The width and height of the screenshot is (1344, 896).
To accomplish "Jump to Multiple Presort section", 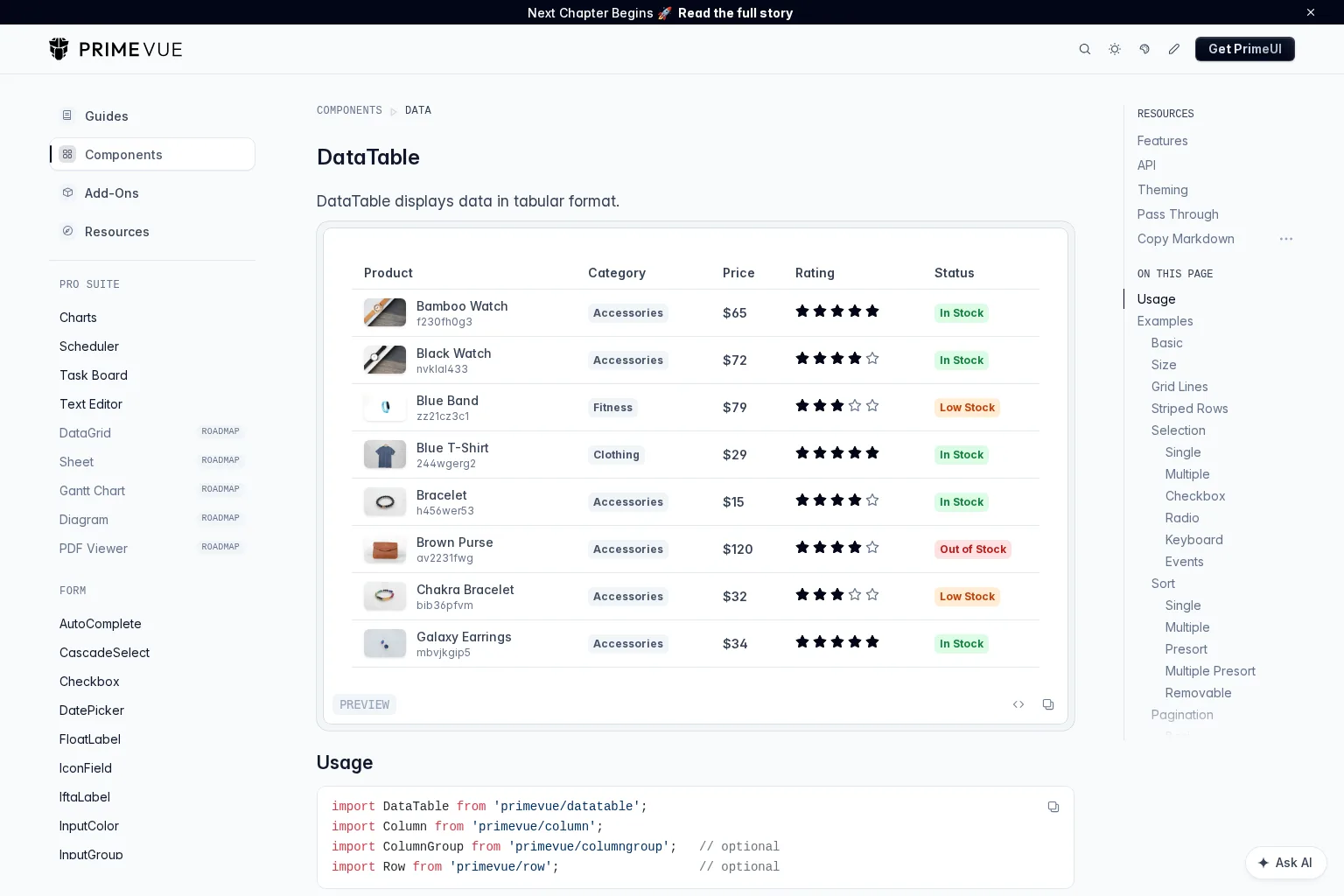I will click(1210, 671).
